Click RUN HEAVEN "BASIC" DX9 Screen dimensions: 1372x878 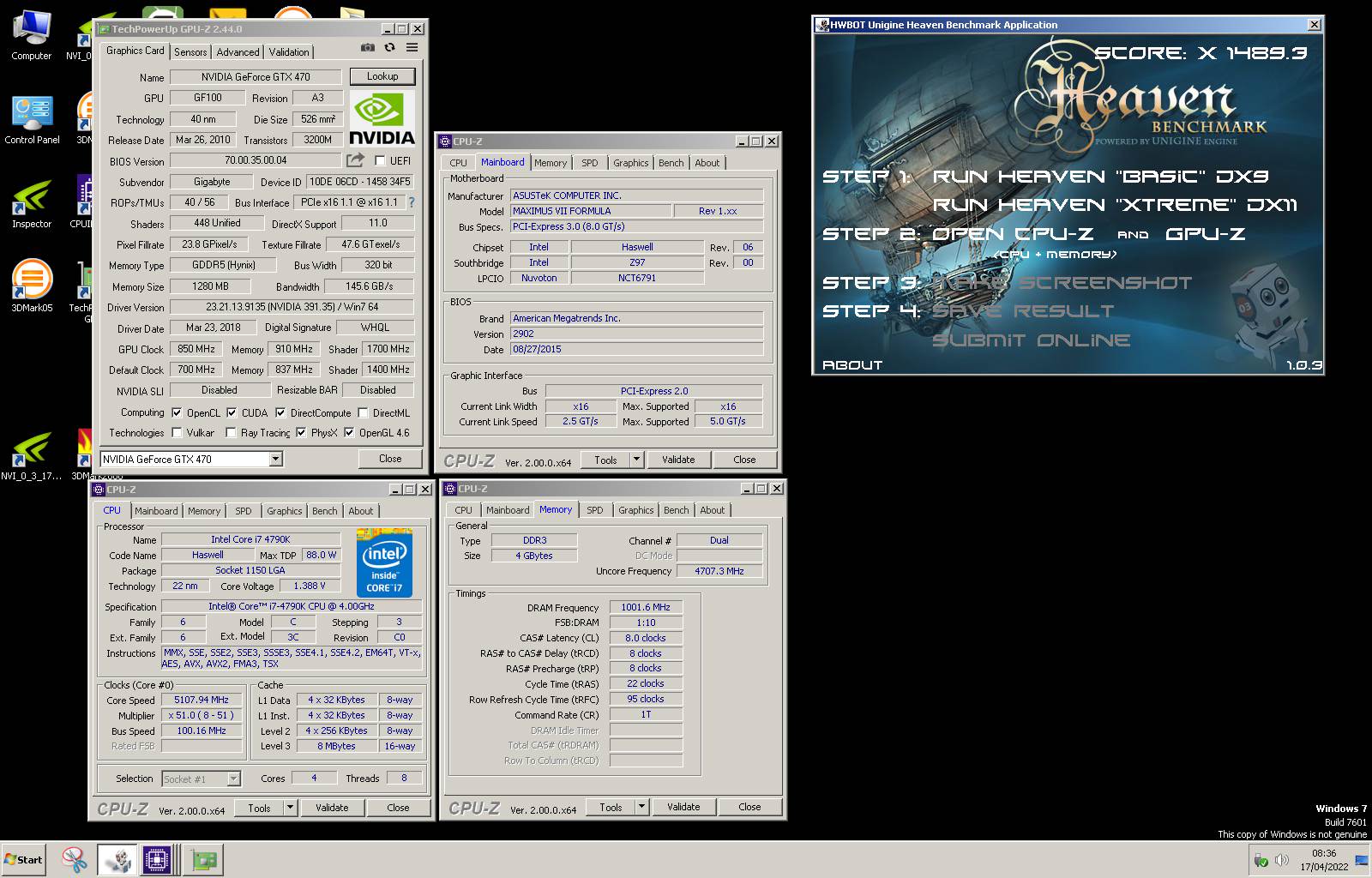tap(1100, 177)
